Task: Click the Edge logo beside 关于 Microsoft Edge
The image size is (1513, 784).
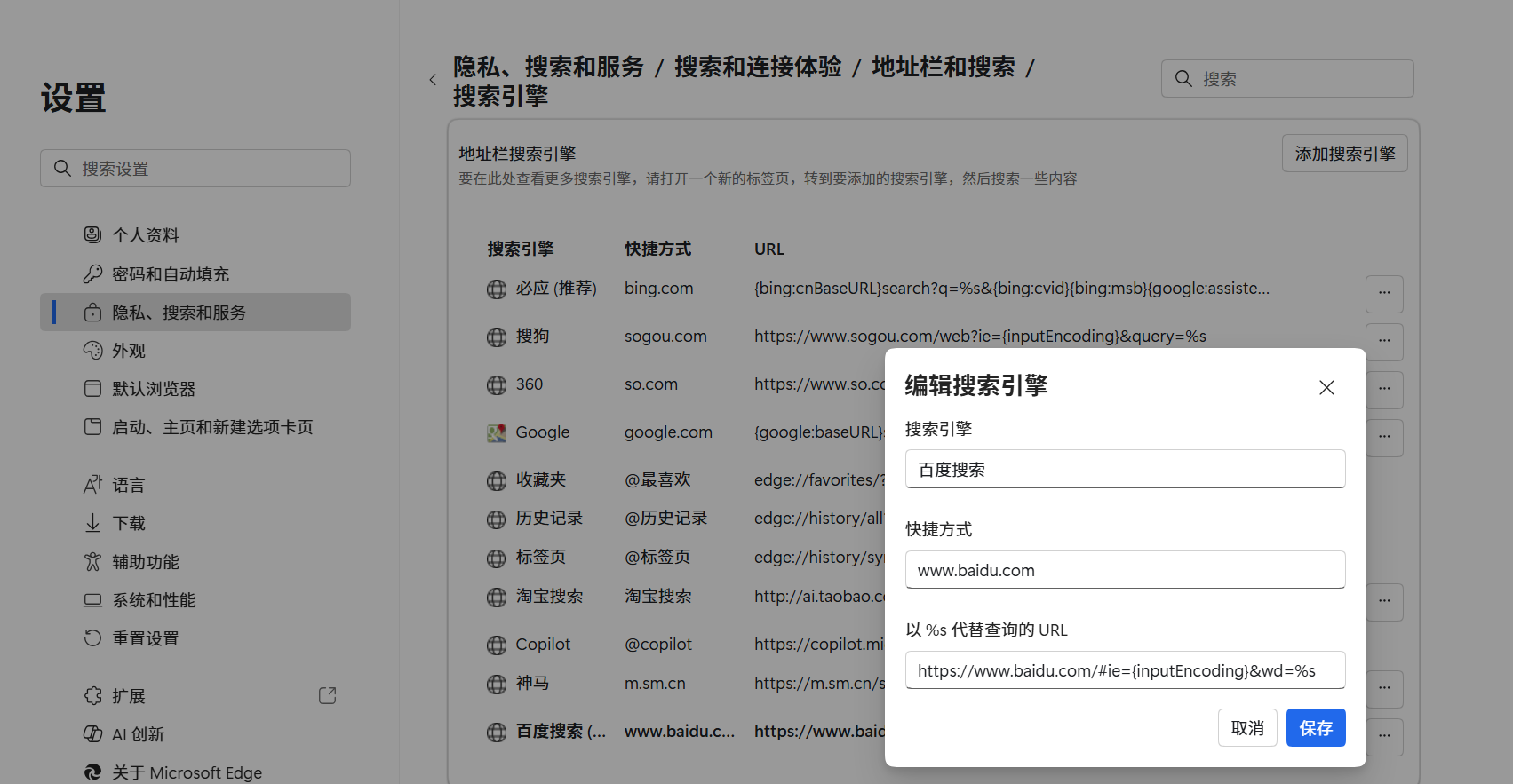Action: pos(92,772)
